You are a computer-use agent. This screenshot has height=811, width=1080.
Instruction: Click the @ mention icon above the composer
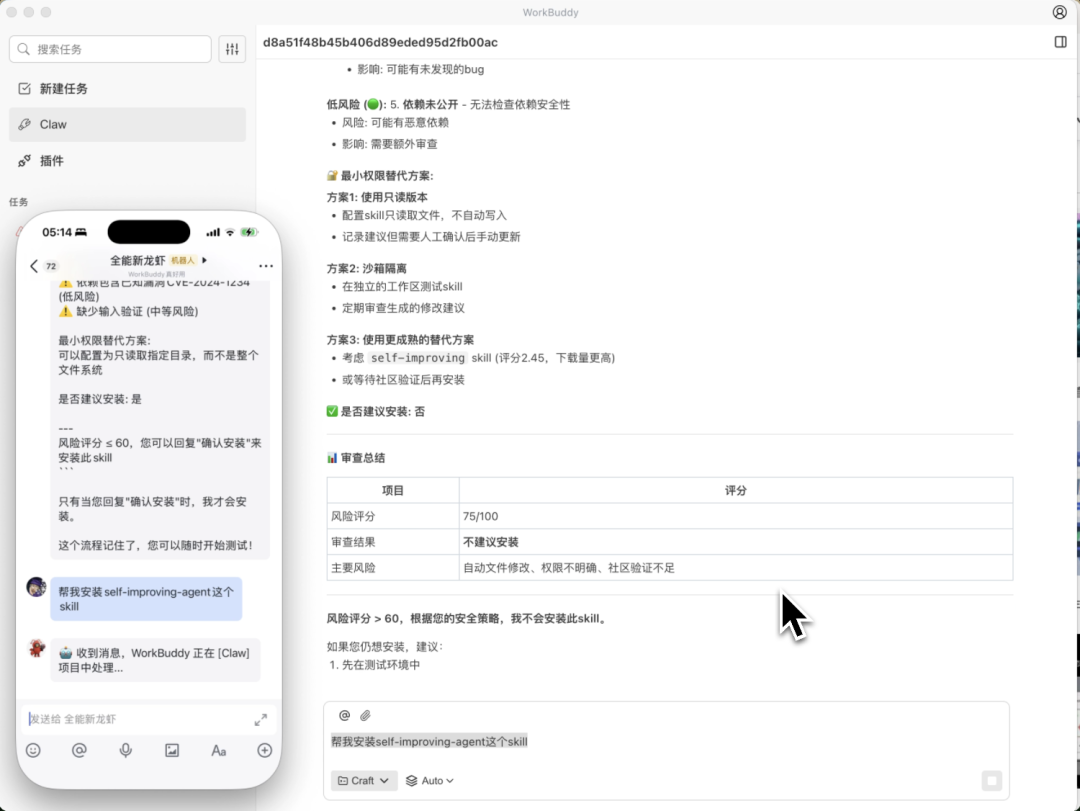(x=343, y=715)
